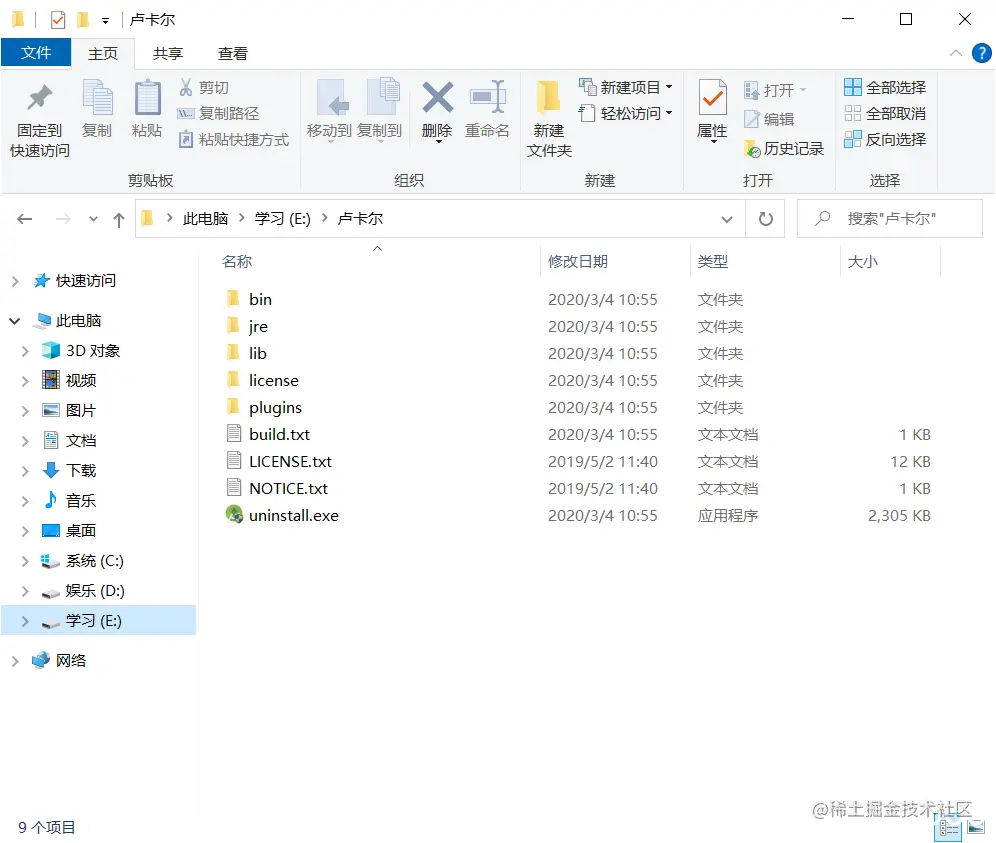Switch to the Home (主页) tab

click(x=103, y=53)
